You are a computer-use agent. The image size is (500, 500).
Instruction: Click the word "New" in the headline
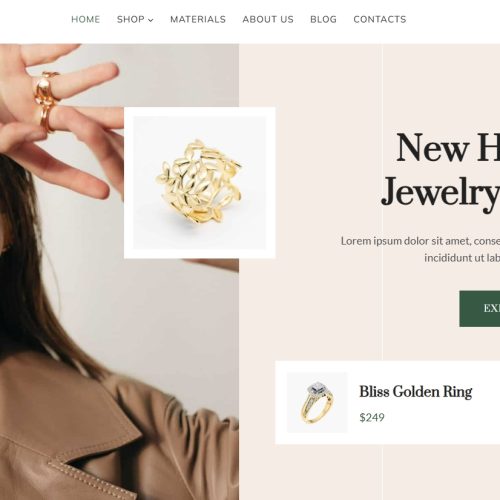coord(433,148)
